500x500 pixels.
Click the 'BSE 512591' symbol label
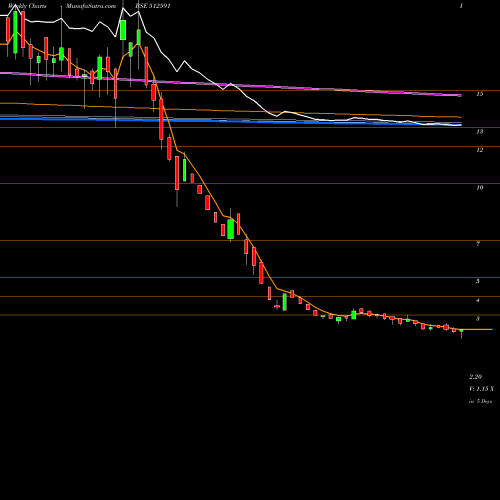[154, 6]
